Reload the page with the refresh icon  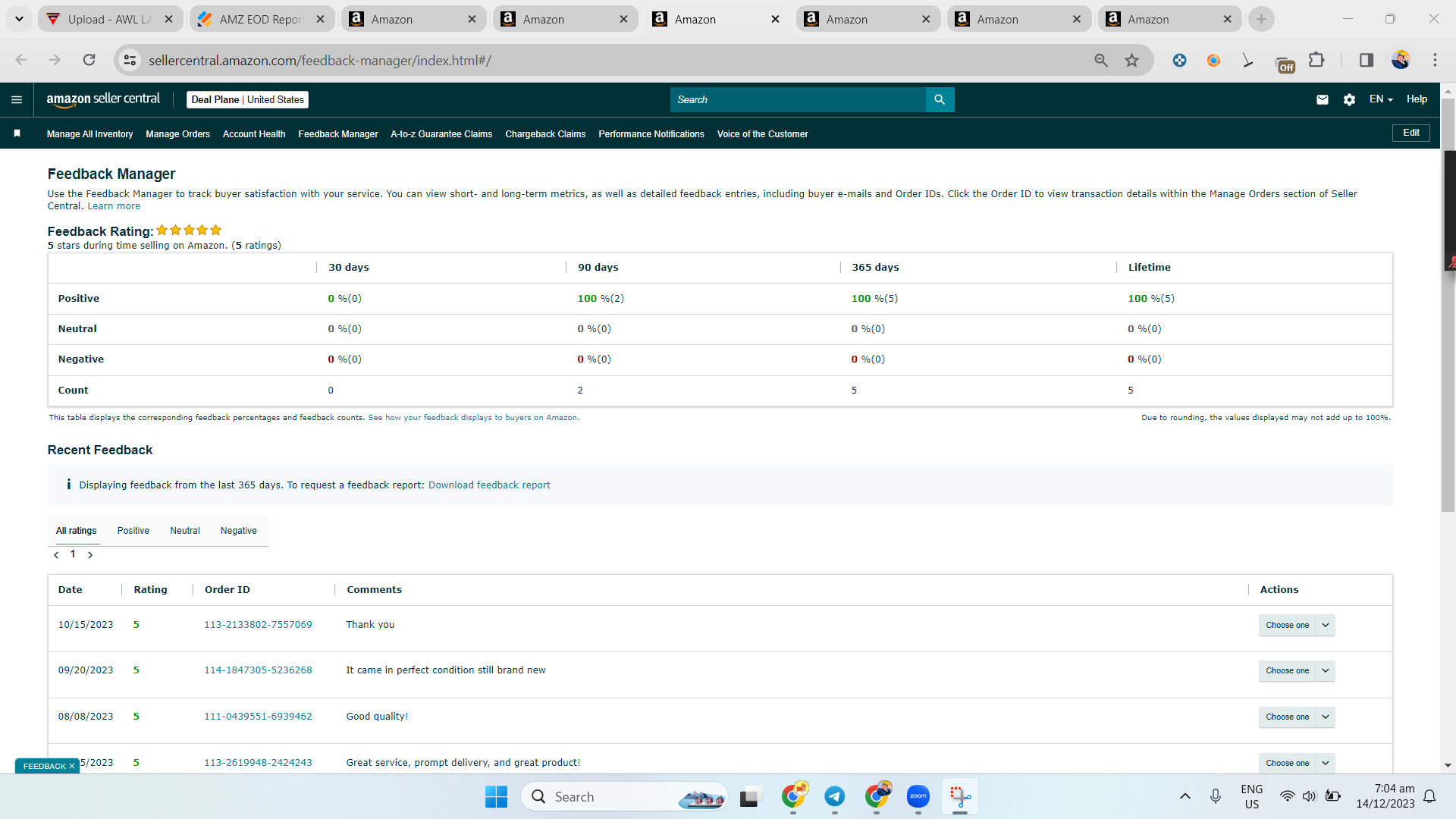point(89,60)
